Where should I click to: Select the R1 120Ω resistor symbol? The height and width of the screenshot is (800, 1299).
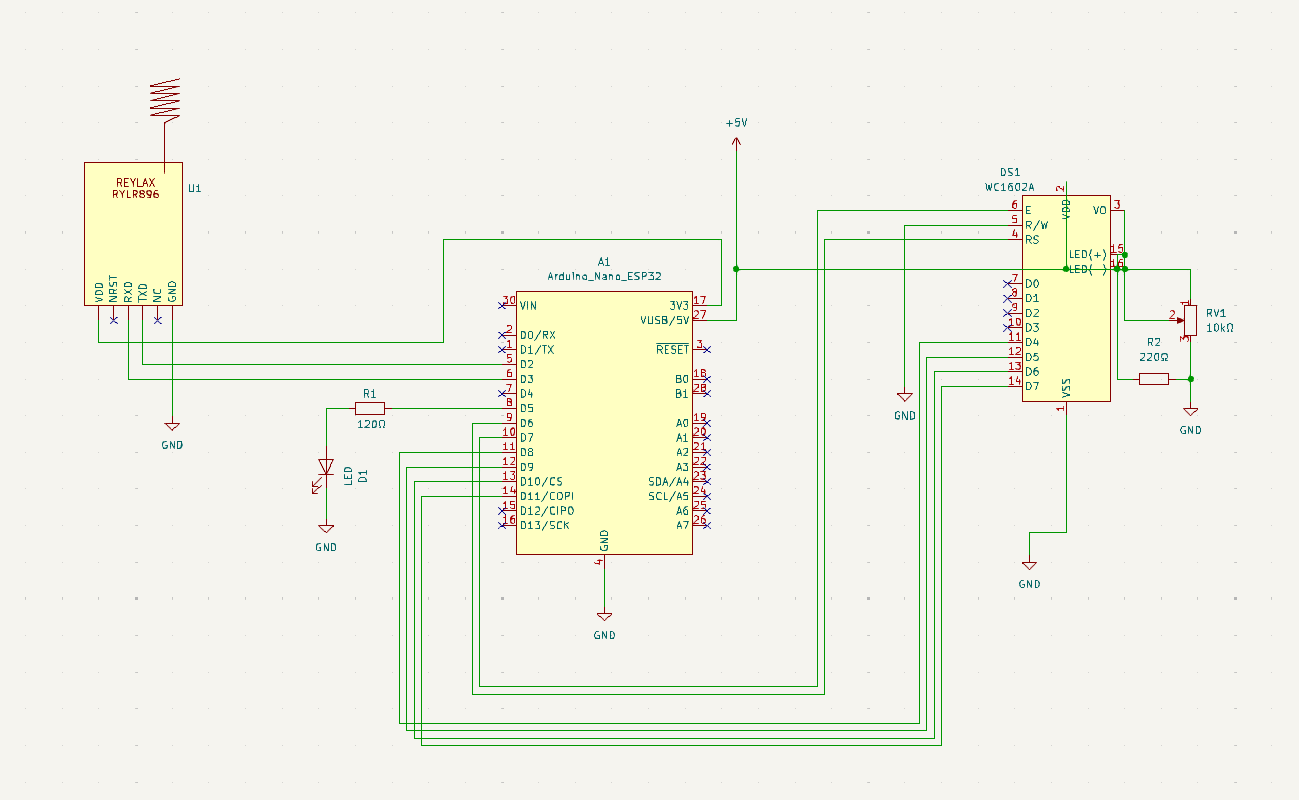(370, 408)
